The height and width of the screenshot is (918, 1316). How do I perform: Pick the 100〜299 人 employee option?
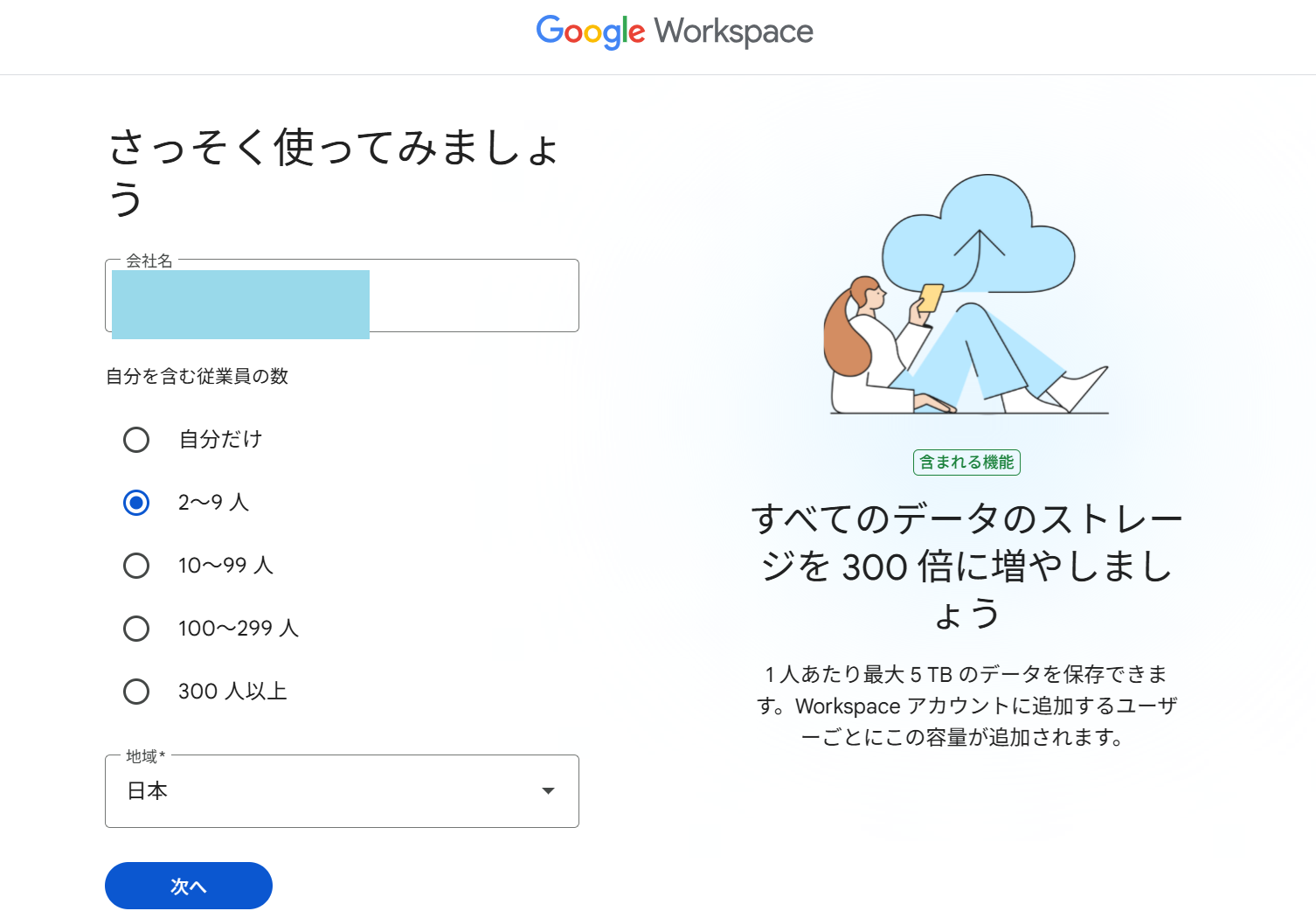point(136,629)
